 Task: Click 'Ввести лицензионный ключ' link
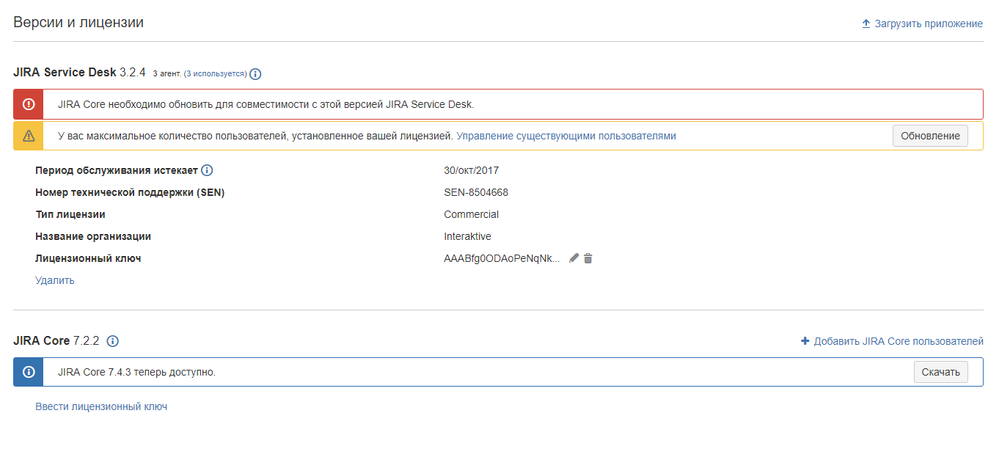[x=101, y=406]
